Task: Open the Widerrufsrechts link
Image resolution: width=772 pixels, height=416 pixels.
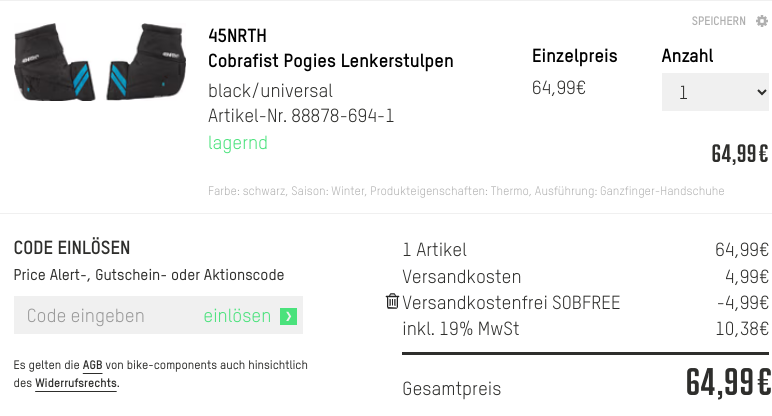Action: click(76, 383)
